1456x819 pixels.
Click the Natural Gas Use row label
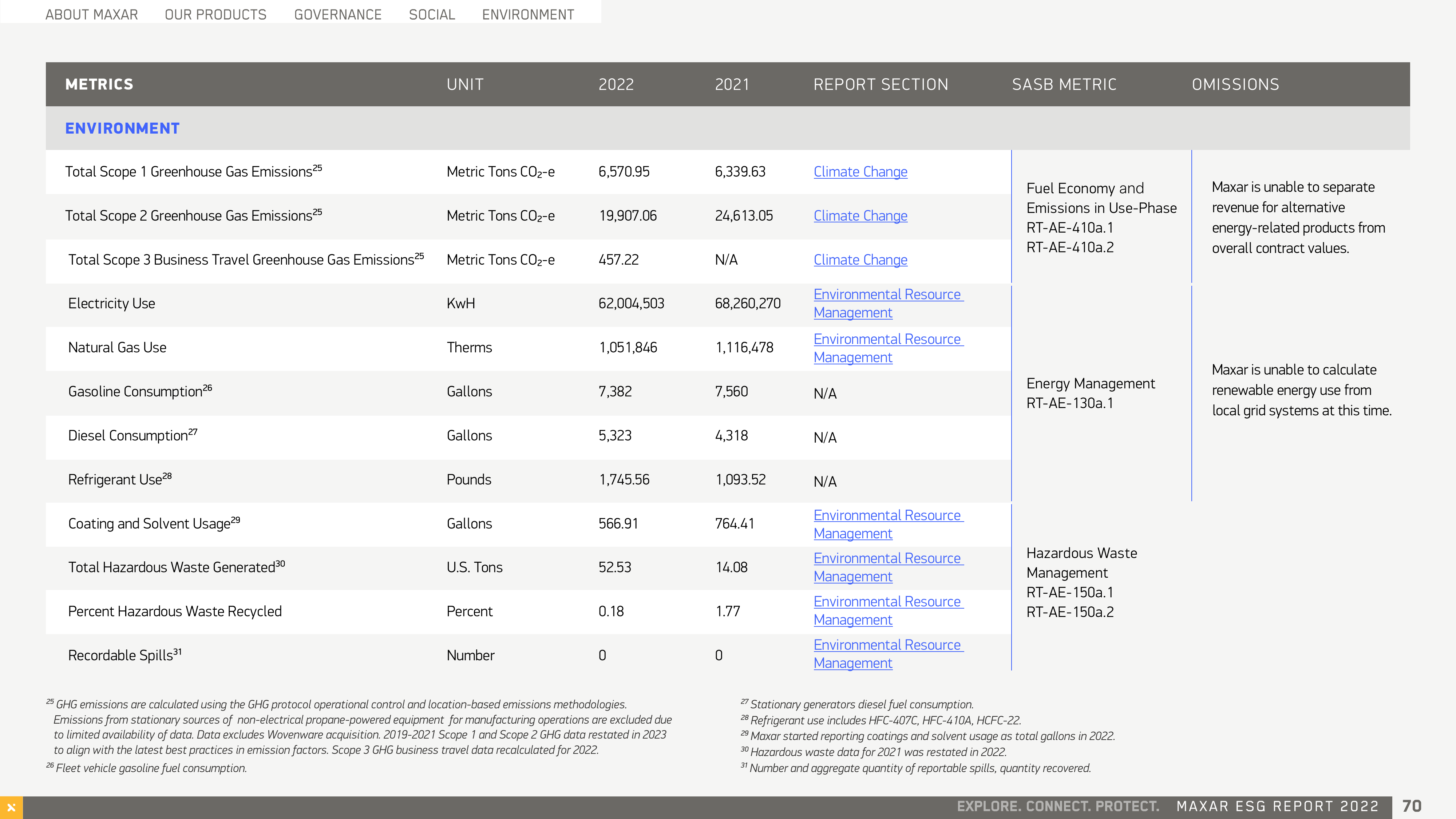point(117,348)
